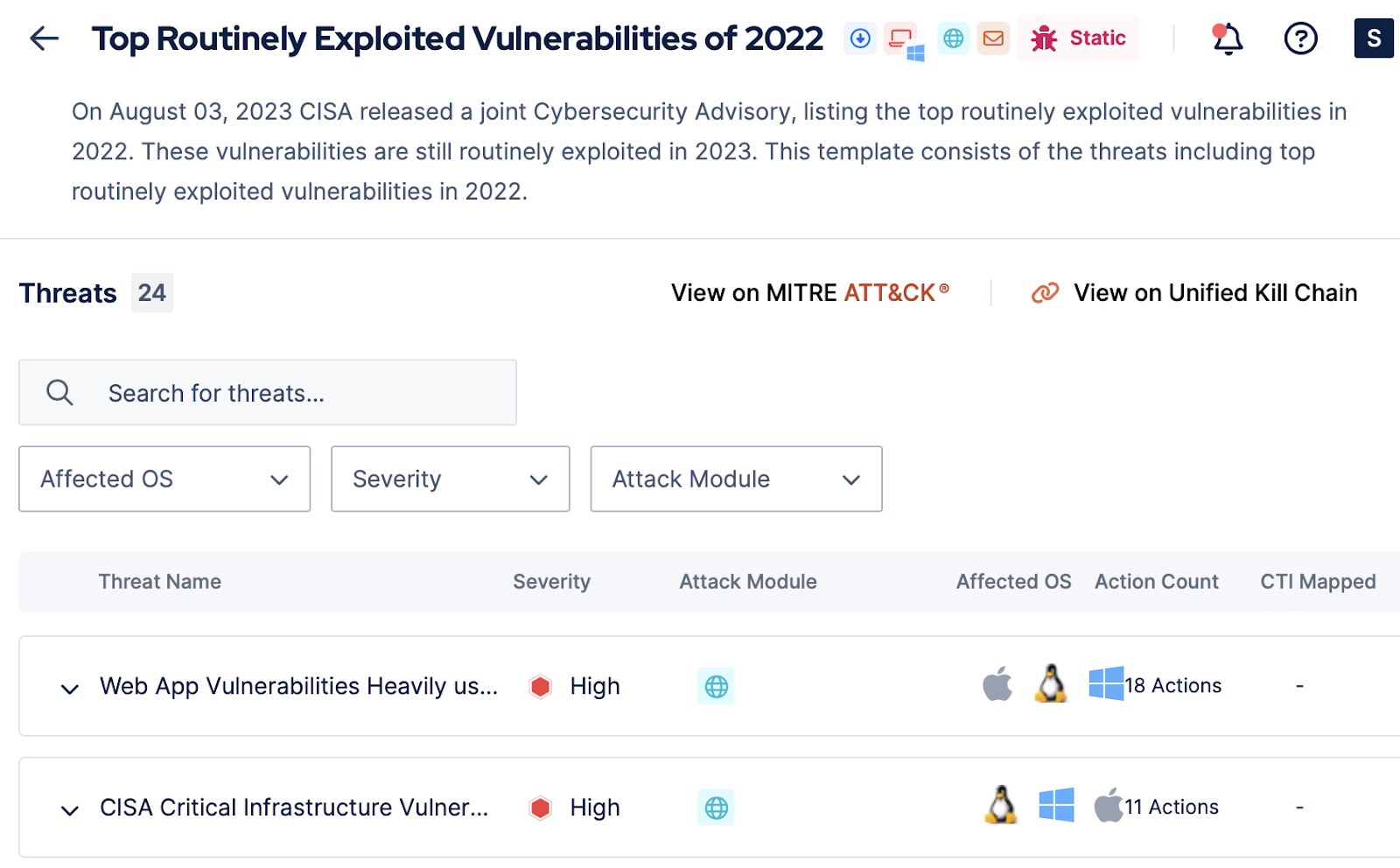
Task: Open the Attack Module filter dropdown
Action: pos(736,479)
